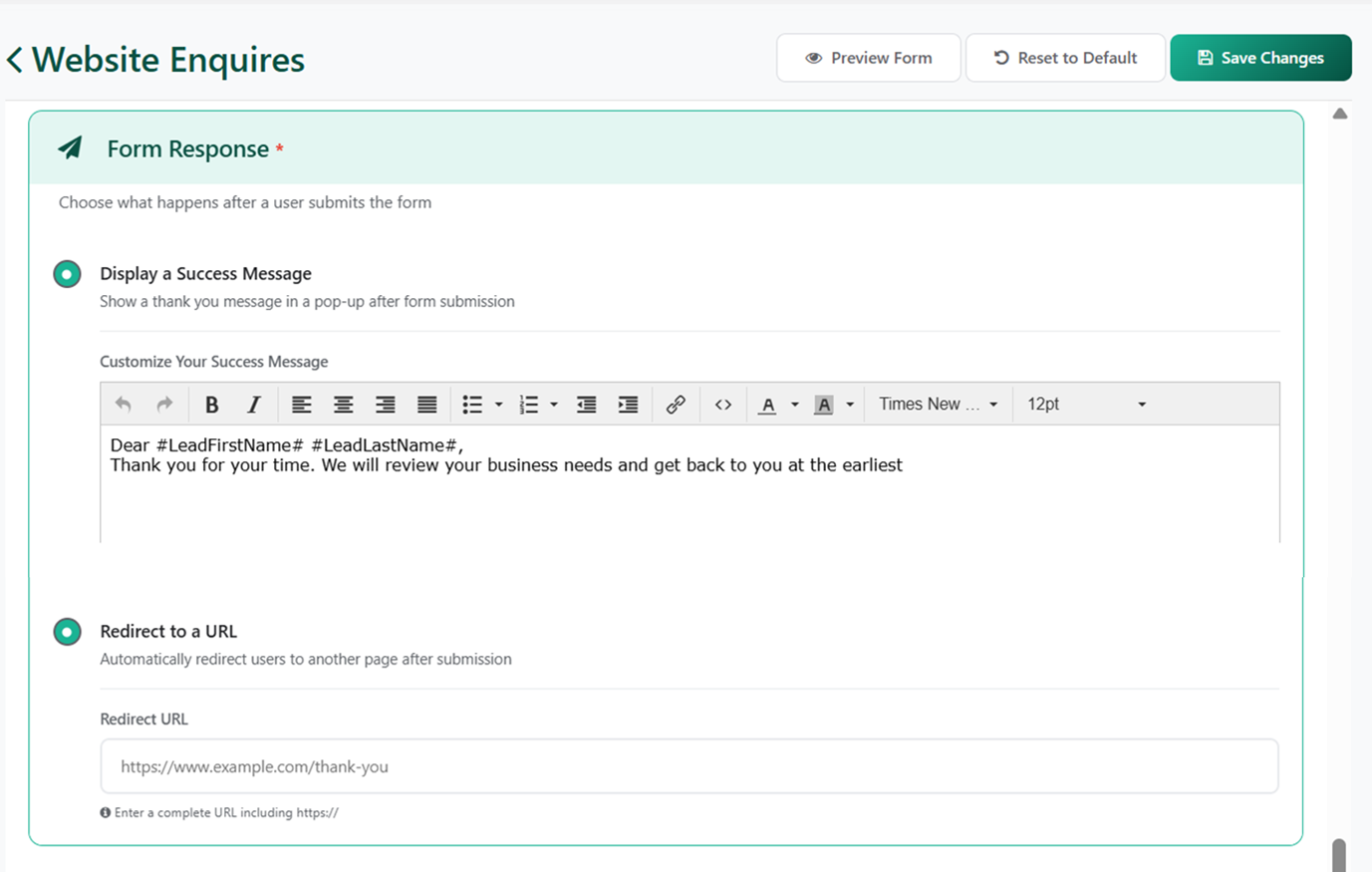Open the Times New font family dropdown
The width and height of the screenshot is (1372, 872).
click(x=938, y=404)
